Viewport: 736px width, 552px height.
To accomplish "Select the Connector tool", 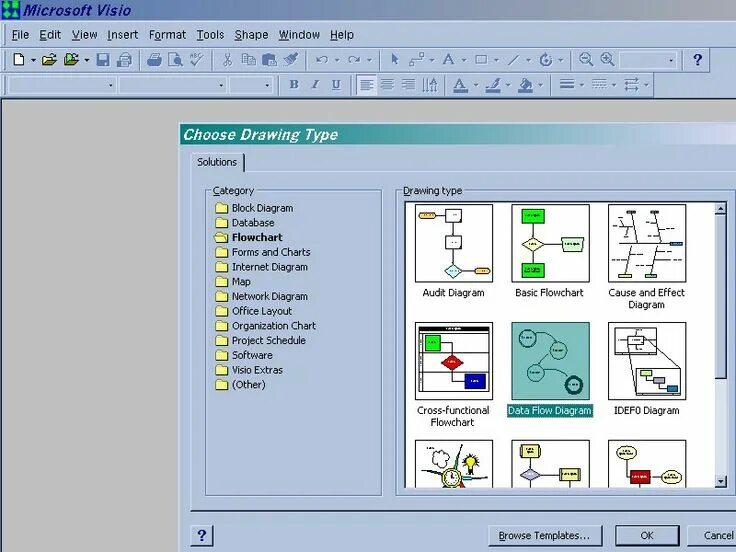I will [x=417, y=60].
